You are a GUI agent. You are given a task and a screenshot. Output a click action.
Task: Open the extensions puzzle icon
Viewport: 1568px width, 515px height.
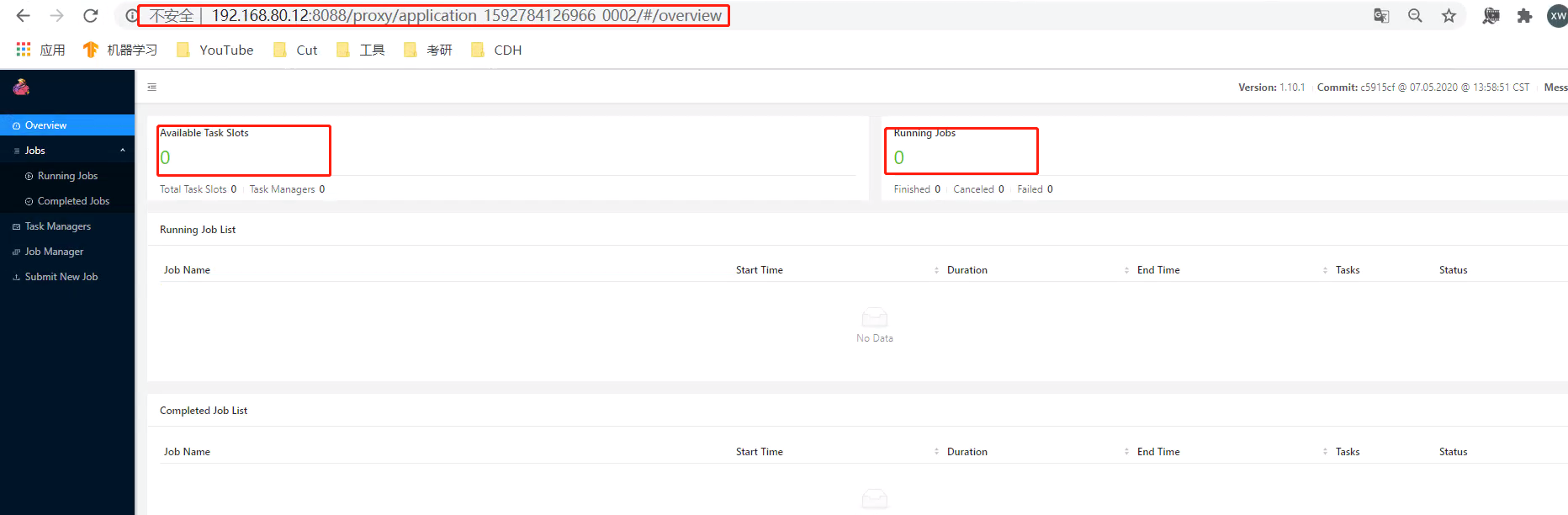[x=1524, y=15]
